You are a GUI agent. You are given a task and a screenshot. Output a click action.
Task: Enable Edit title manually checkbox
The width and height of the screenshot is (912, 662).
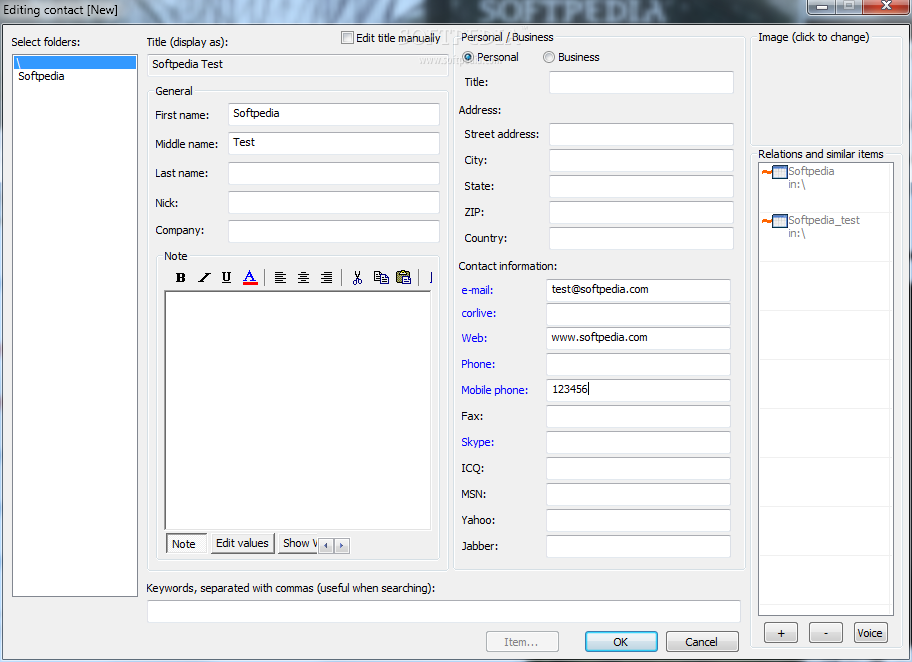347,38
